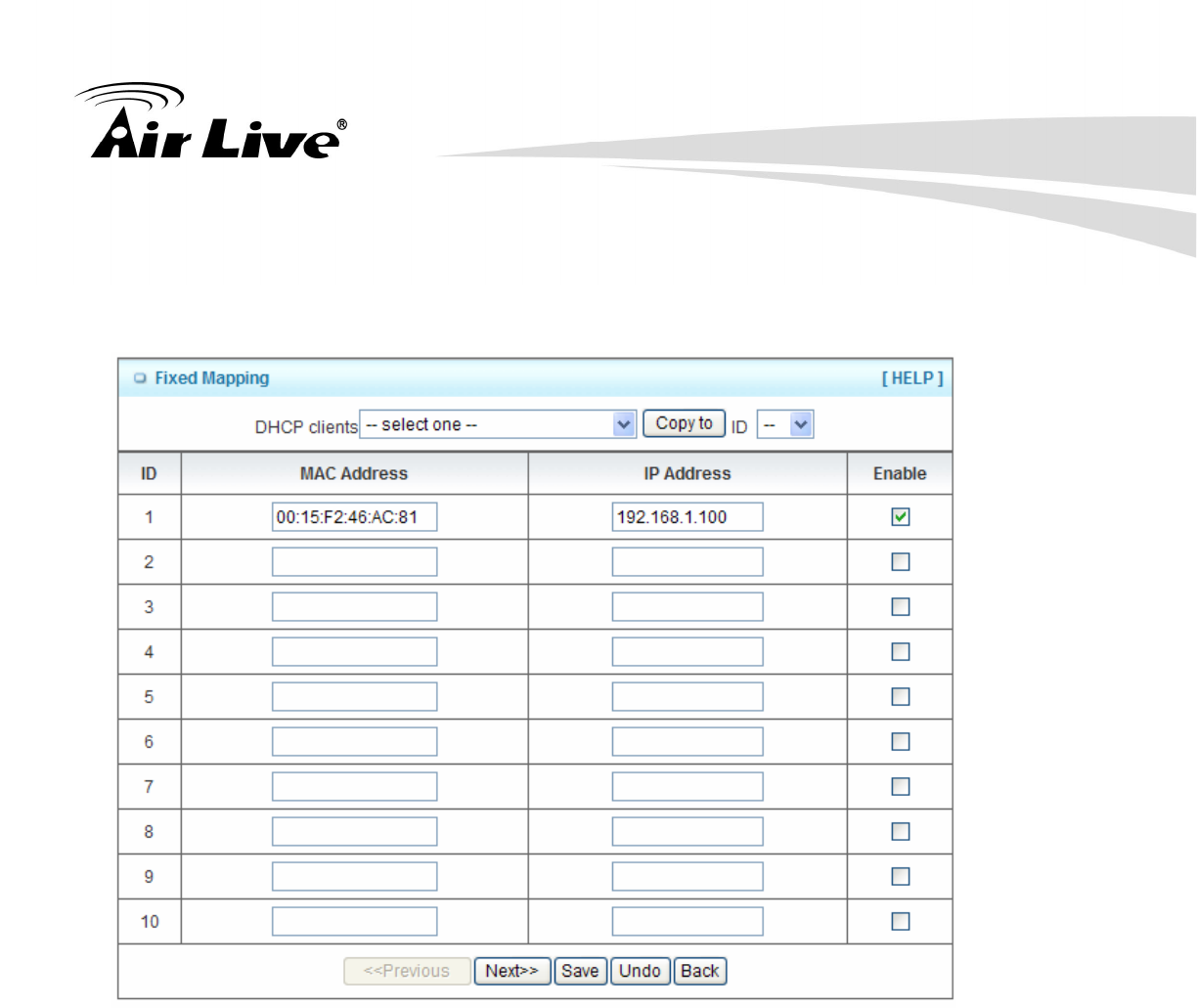Click the IP Address field for ID 10

click(687, 922)
